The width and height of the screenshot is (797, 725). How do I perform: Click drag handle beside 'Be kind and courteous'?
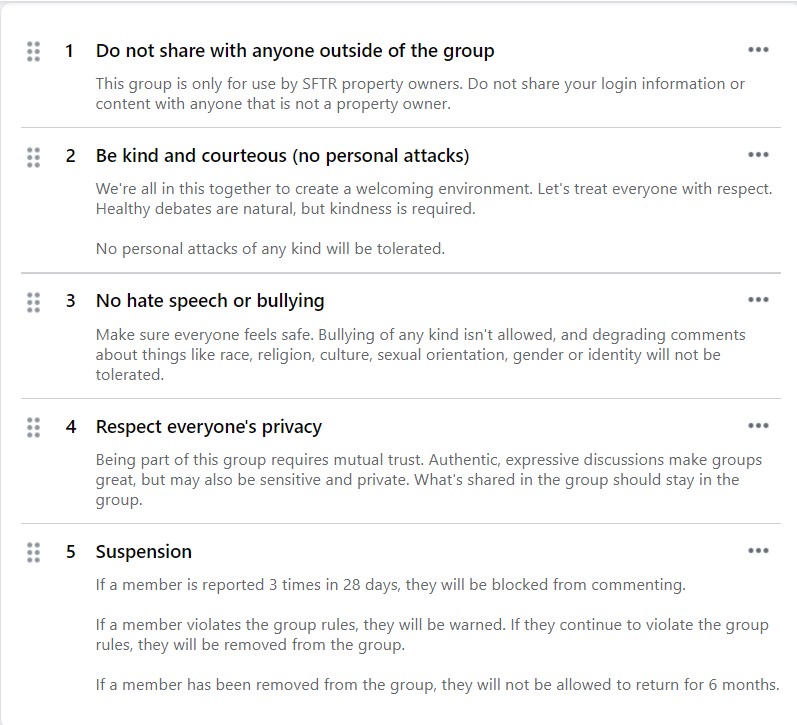point(34,157)
